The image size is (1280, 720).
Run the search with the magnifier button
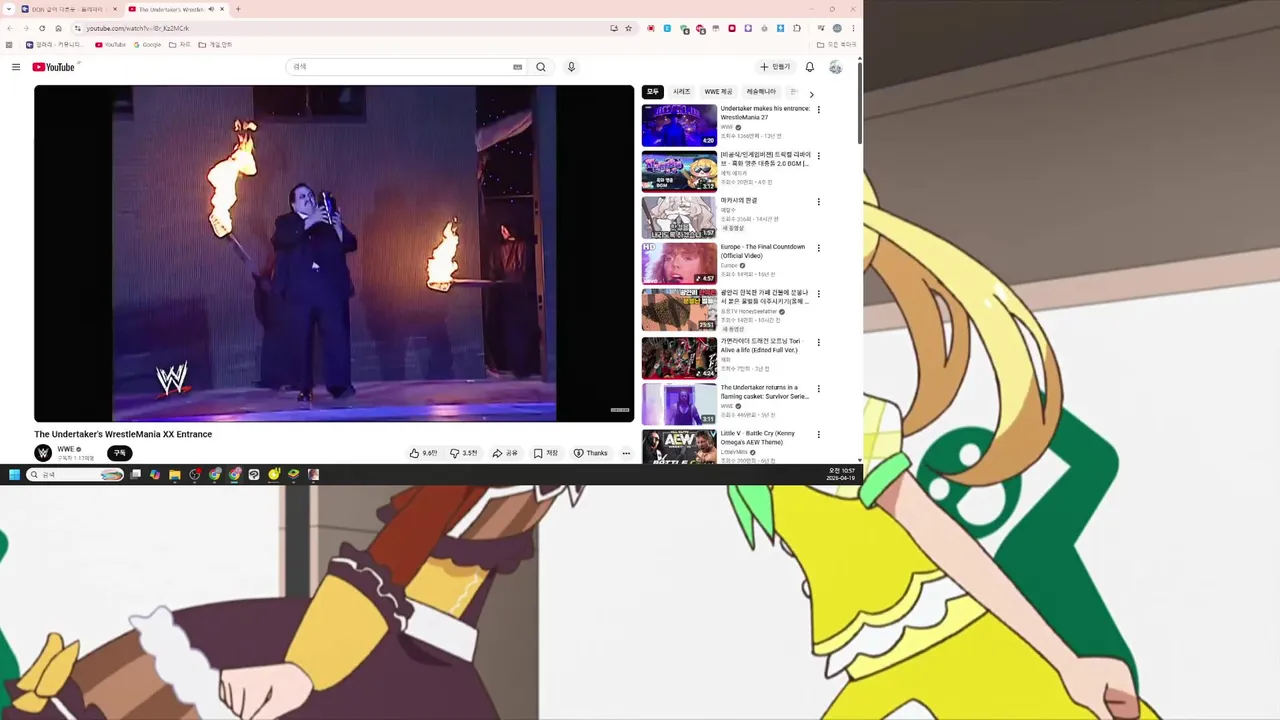[x=541, y=67]
